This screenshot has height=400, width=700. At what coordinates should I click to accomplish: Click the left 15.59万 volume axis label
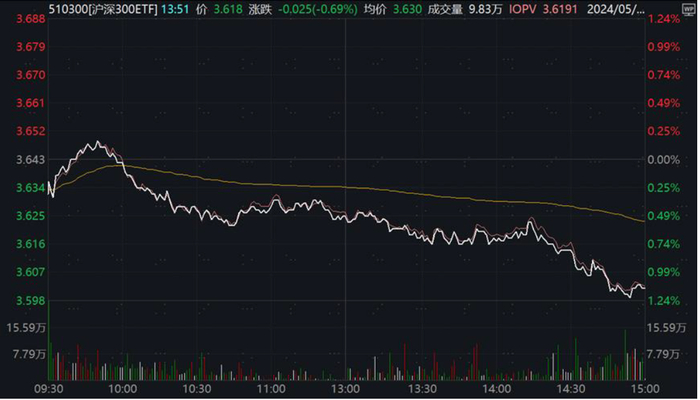pyautogui.click(x=26, y=328)
